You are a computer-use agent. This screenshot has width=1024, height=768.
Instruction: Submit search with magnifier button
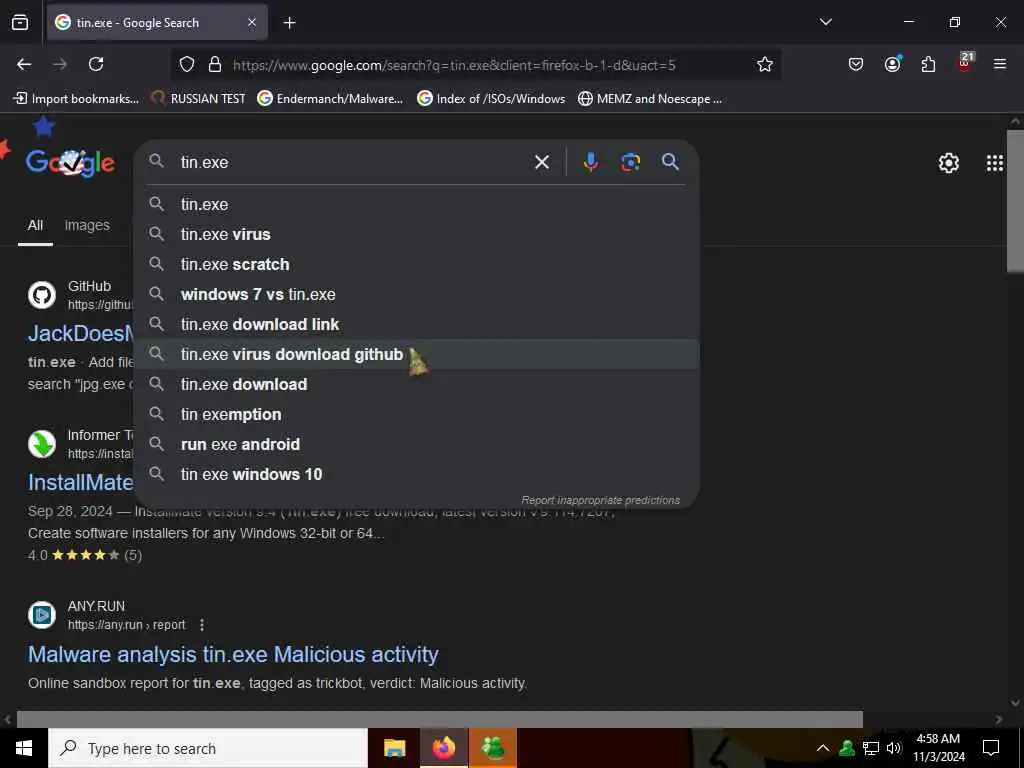coord(670,162)
